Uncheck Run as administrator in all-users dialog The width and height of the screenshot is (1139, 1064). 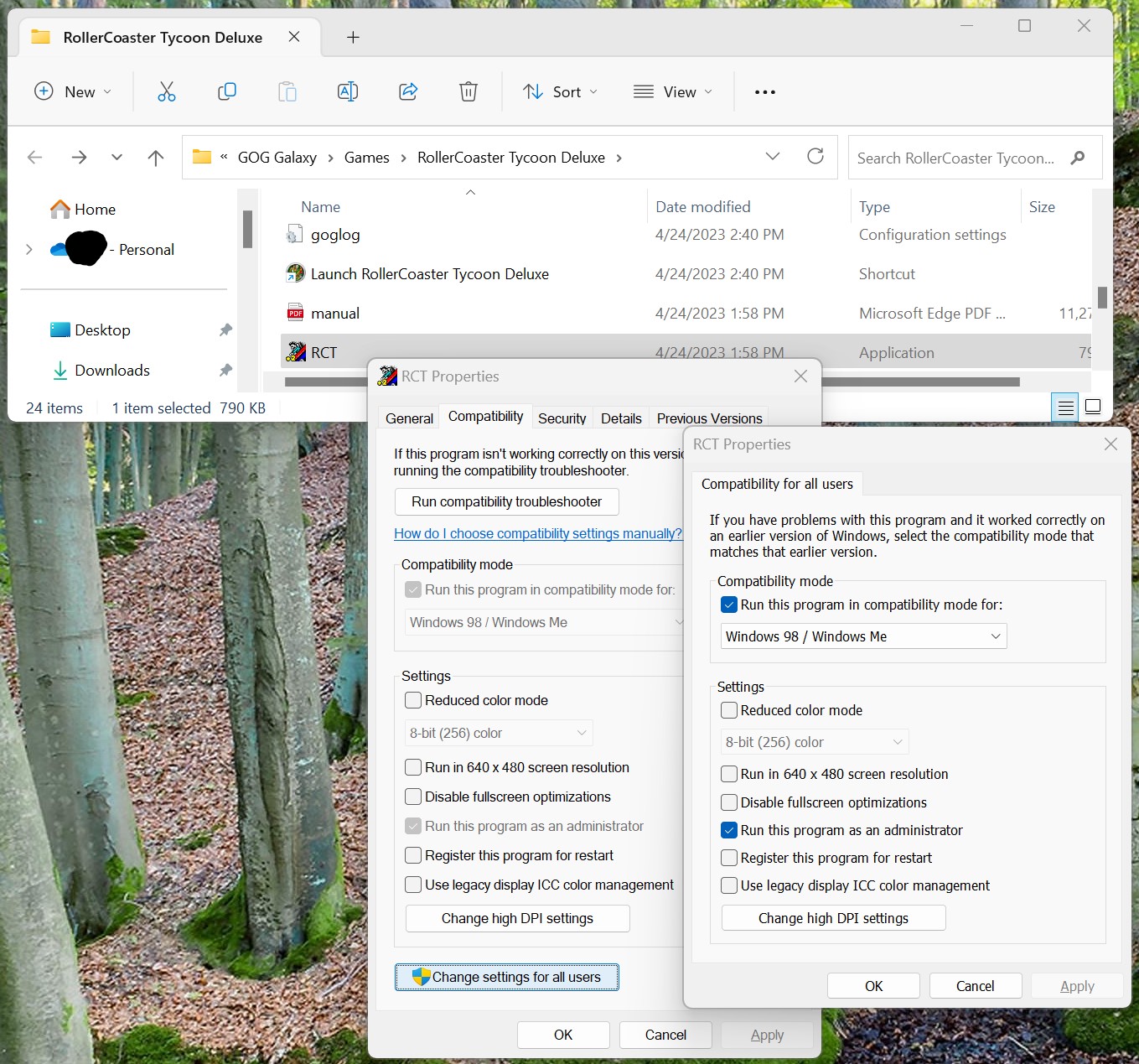729,830
